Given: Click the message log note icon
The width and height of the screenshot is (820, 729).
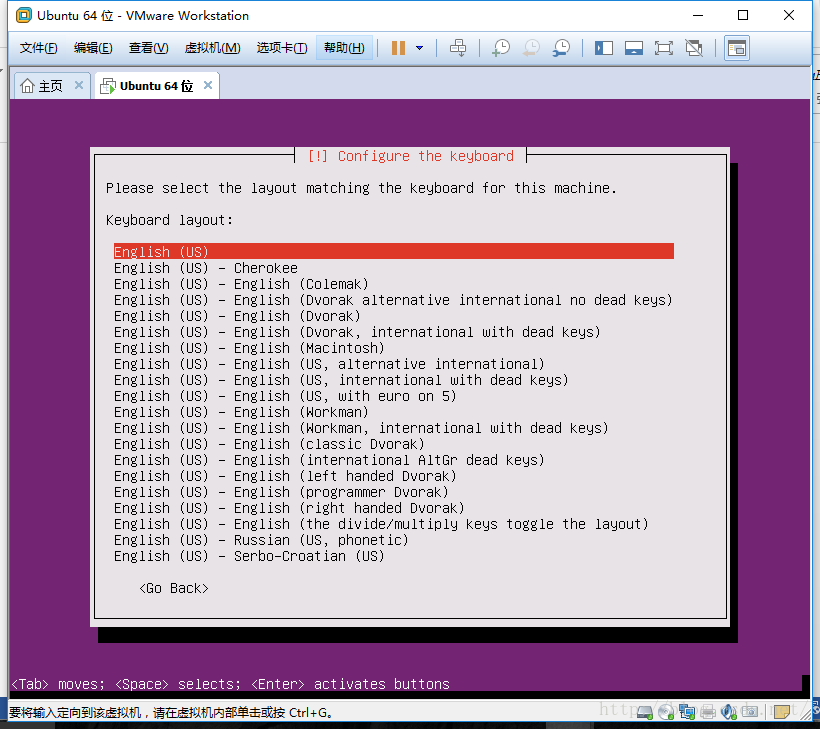Looking at the screenshot, I should [x=782, y=712].
